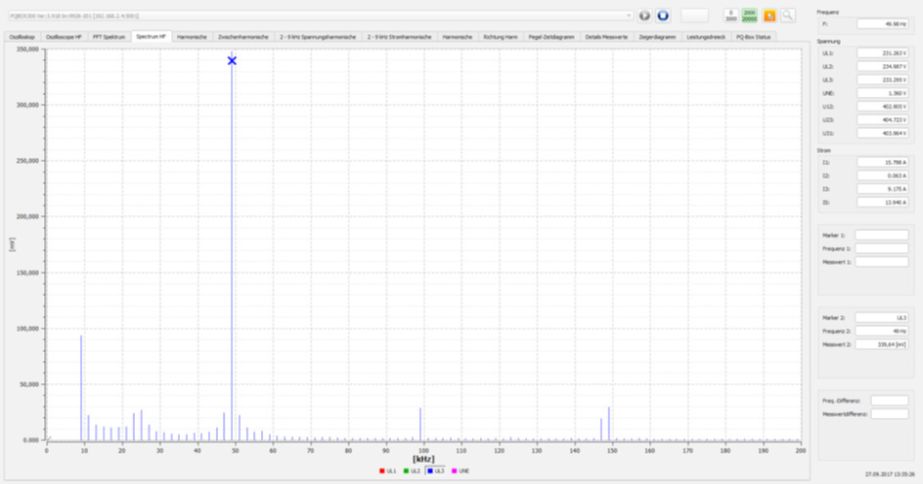Select the green 2000–20000 range icon

coord(749,16)
